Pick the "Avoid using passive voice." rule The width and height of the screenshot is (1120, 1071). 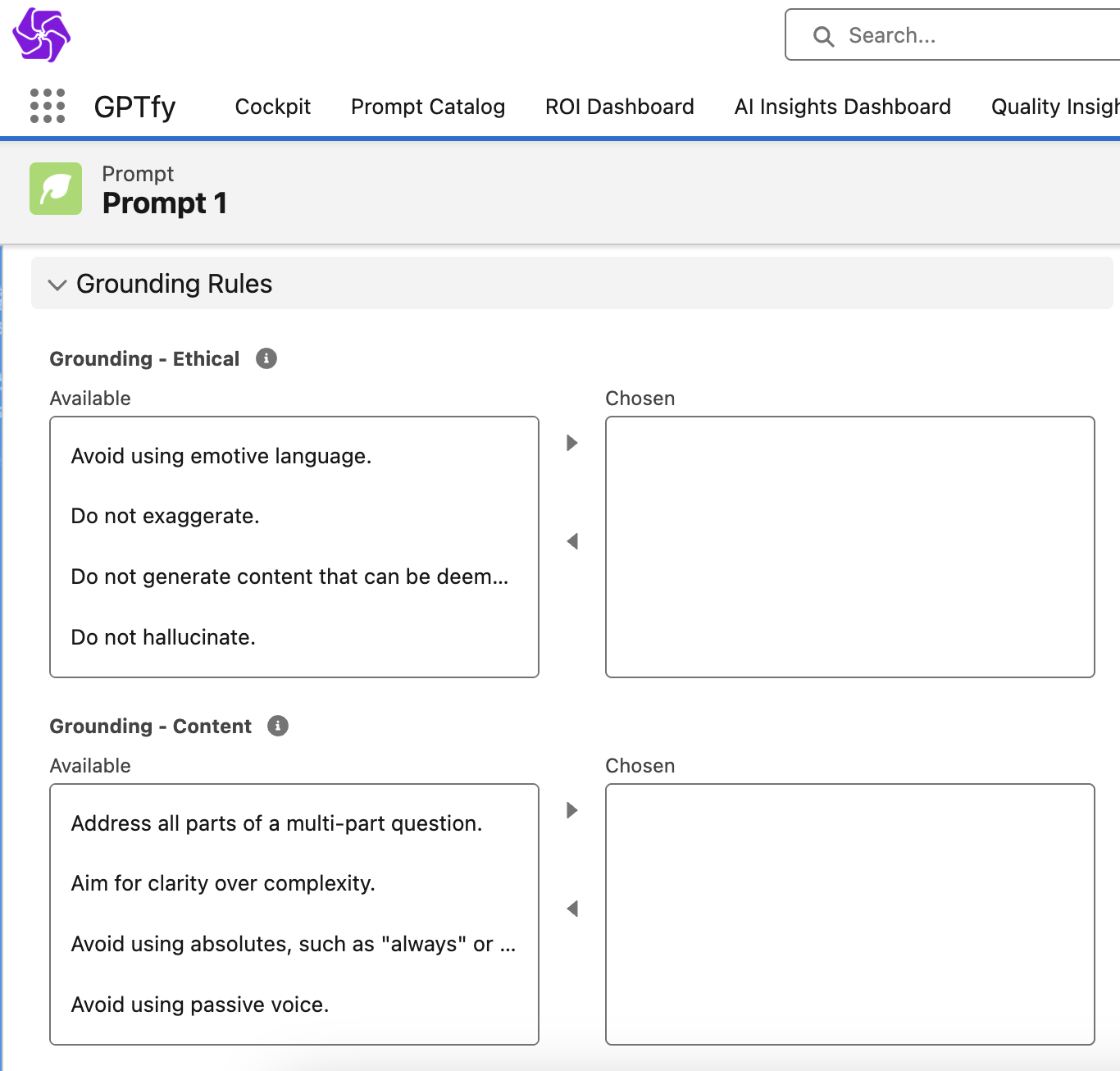click(x=200, y=1005)
